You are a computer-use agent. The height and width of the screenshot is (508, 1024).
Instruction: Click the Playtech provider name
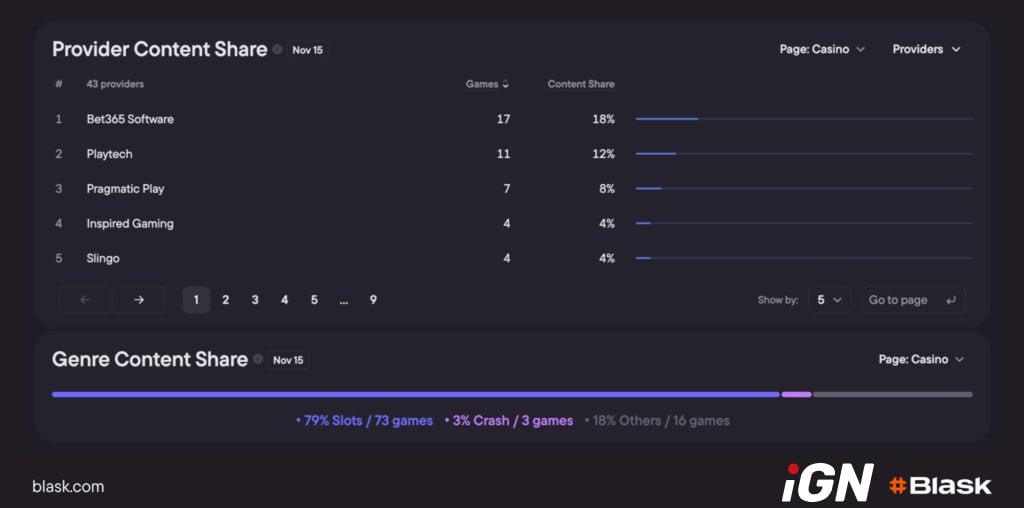click(109, 153)
